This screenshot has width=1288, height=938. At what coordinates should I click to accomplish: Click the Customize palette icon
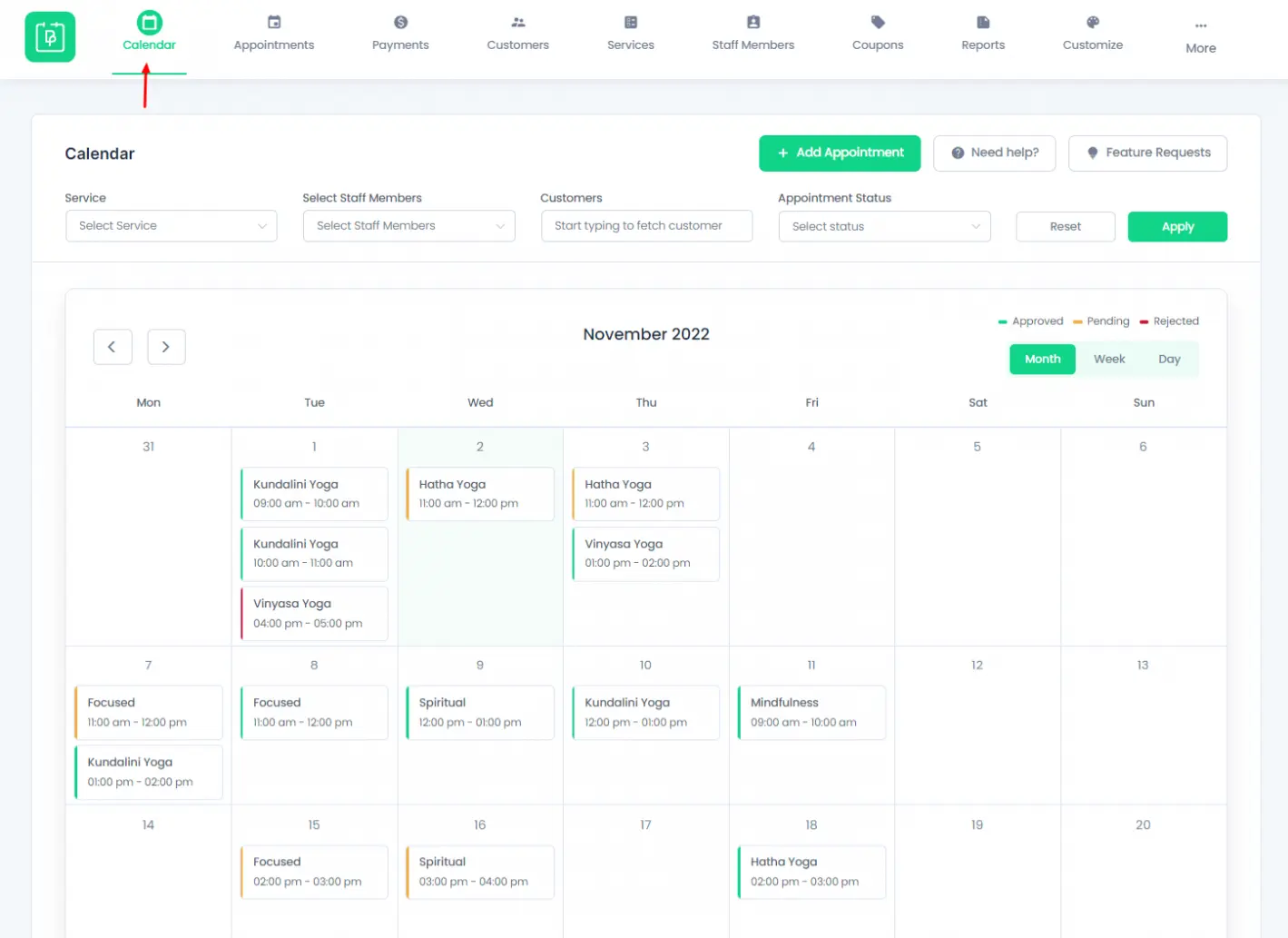[1093, 22]
